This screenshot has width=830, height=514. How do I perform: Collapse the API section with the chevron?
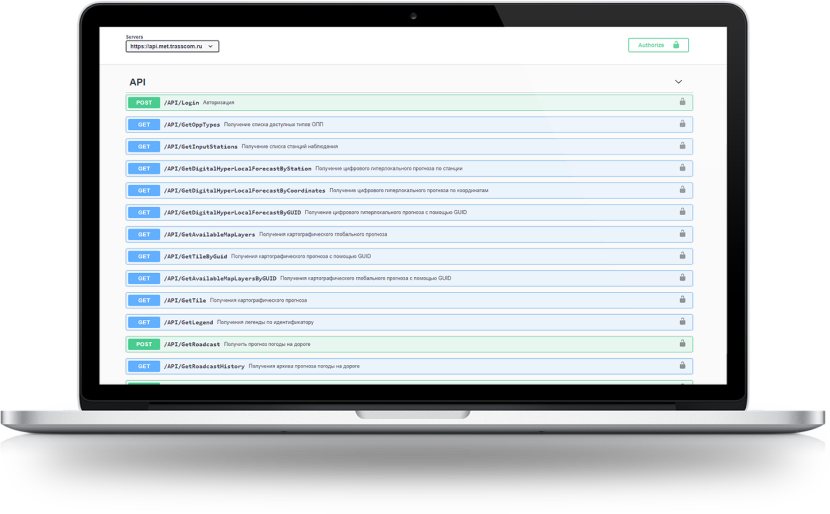click(678, 82)
